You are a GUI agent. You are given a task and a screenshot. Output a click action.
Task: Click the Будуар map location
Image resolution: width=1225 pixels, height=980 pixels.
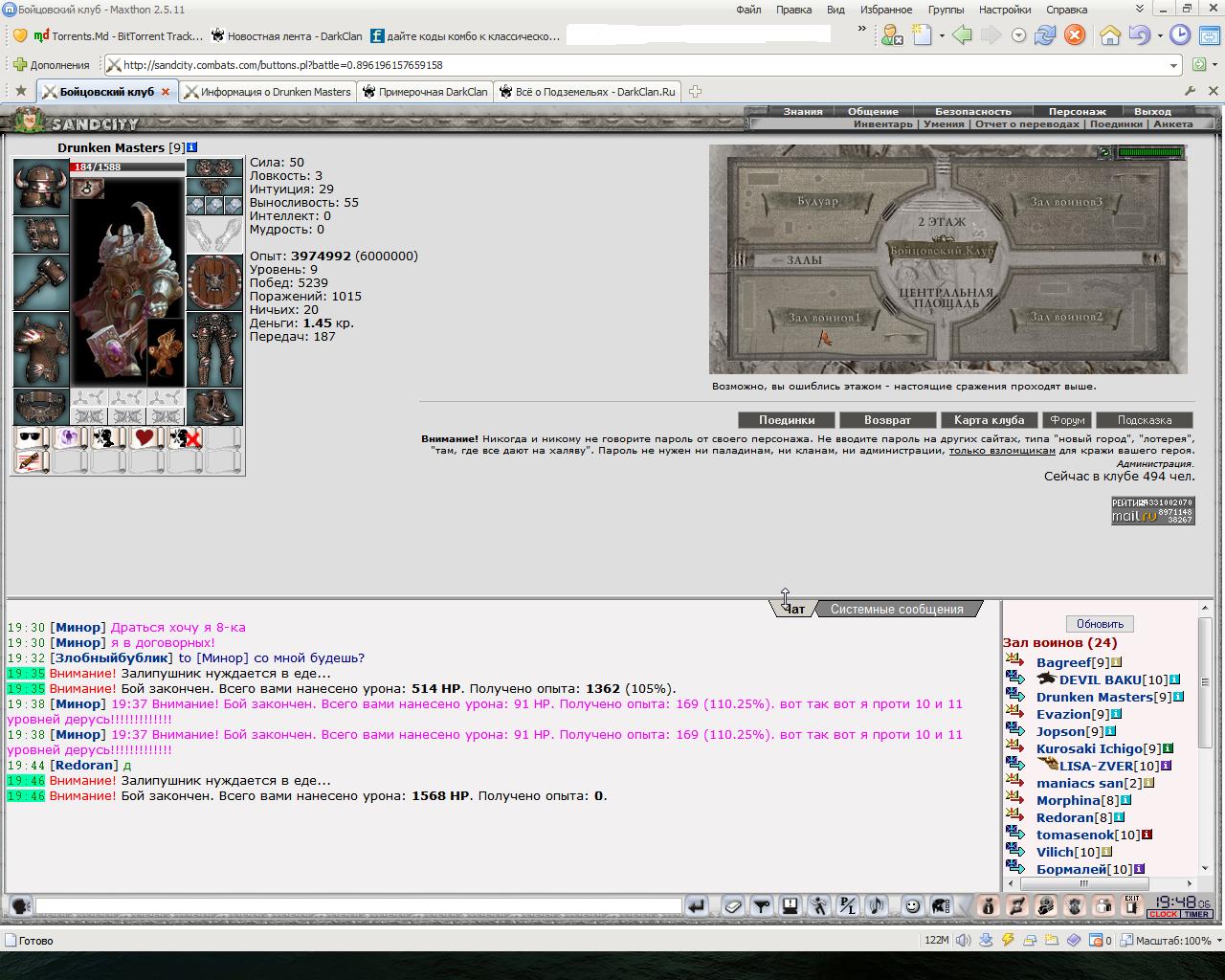(817, 202)
